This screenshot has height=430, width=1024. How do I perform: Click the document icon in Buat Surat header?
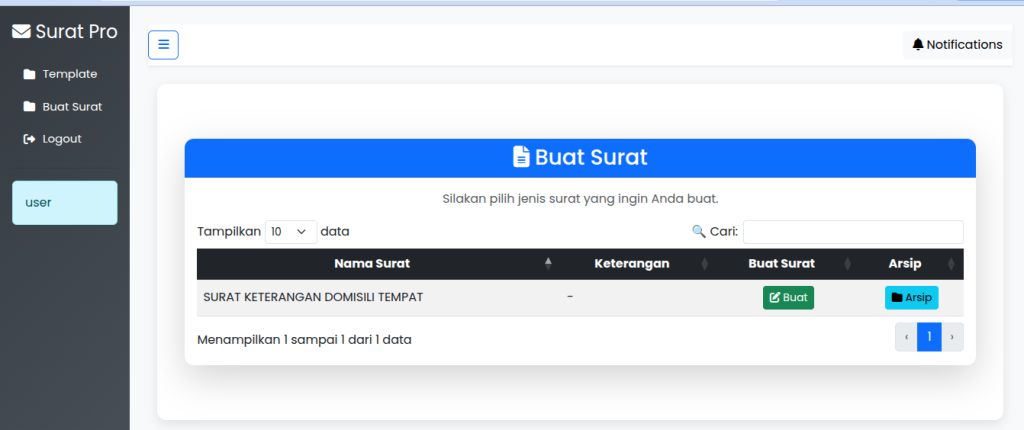[521, 157]
